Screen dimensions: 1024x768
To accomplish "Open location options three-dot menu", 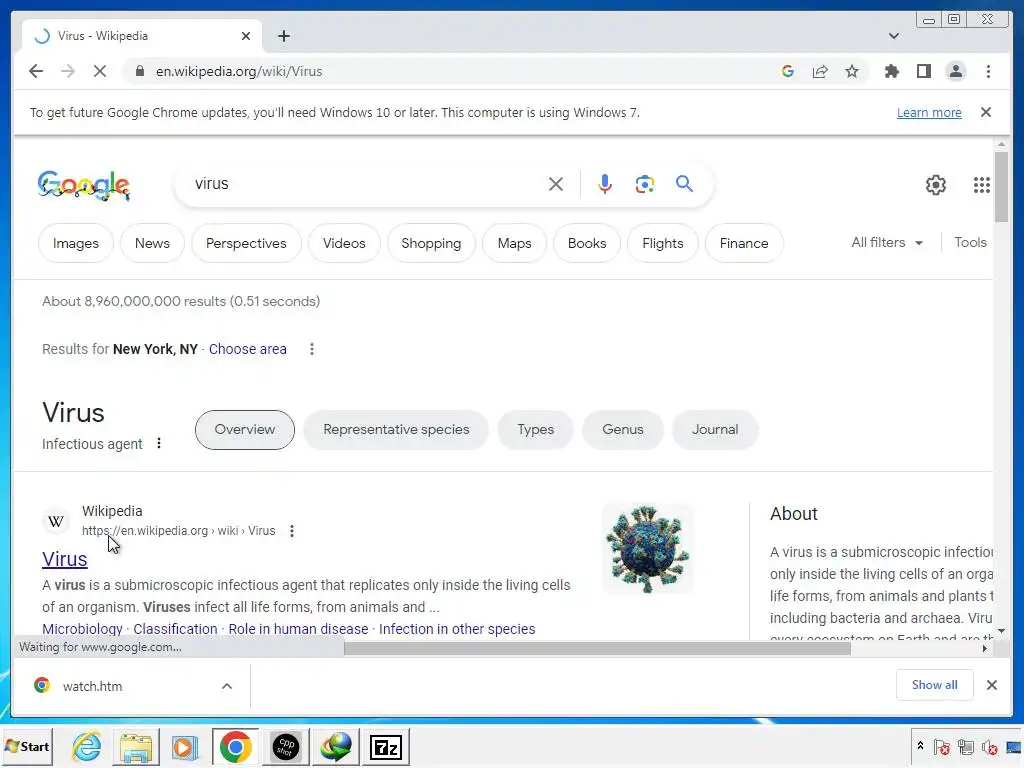I will point(312,349).
